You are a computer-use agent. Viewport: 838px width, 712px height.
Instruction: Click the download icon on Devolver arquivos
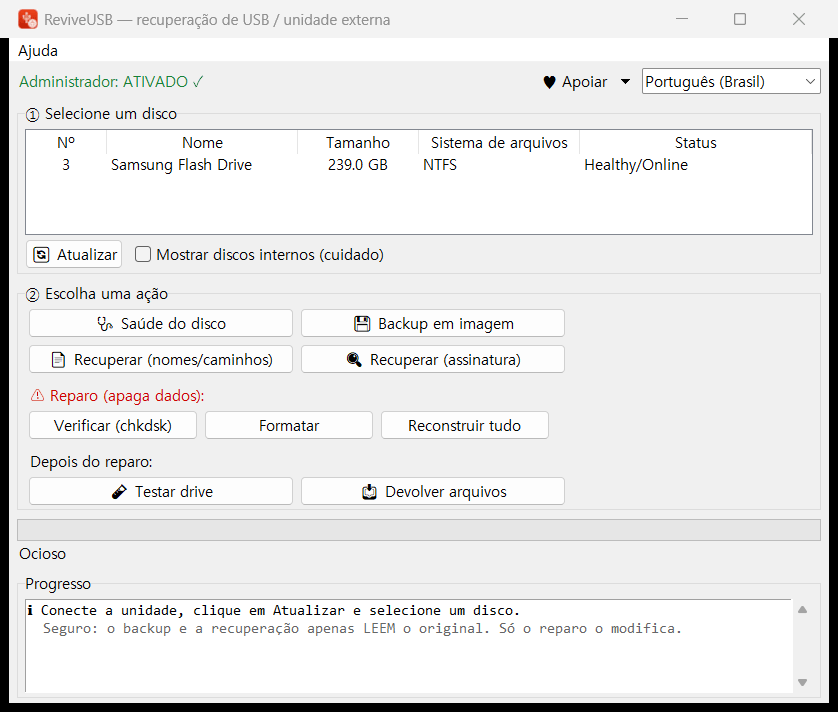tap(369, 492)
